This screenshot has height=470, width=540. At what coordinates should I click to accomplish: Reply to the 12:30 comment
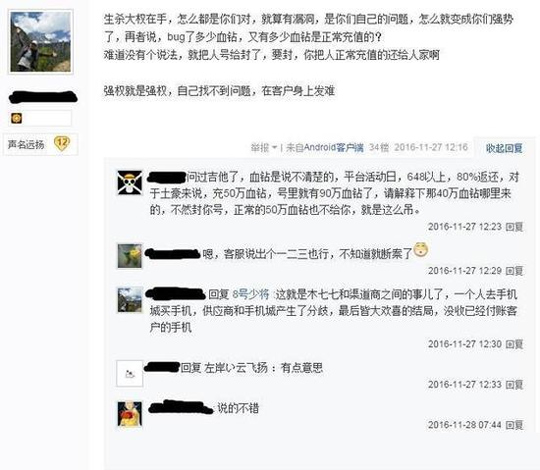515,344
